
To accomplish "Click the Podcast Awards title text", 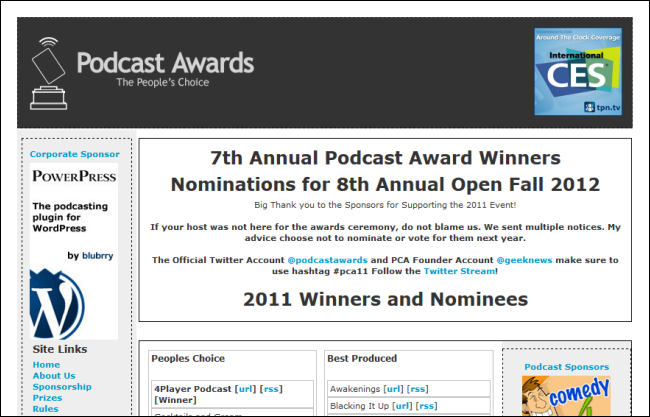I will tap(165, 63).
